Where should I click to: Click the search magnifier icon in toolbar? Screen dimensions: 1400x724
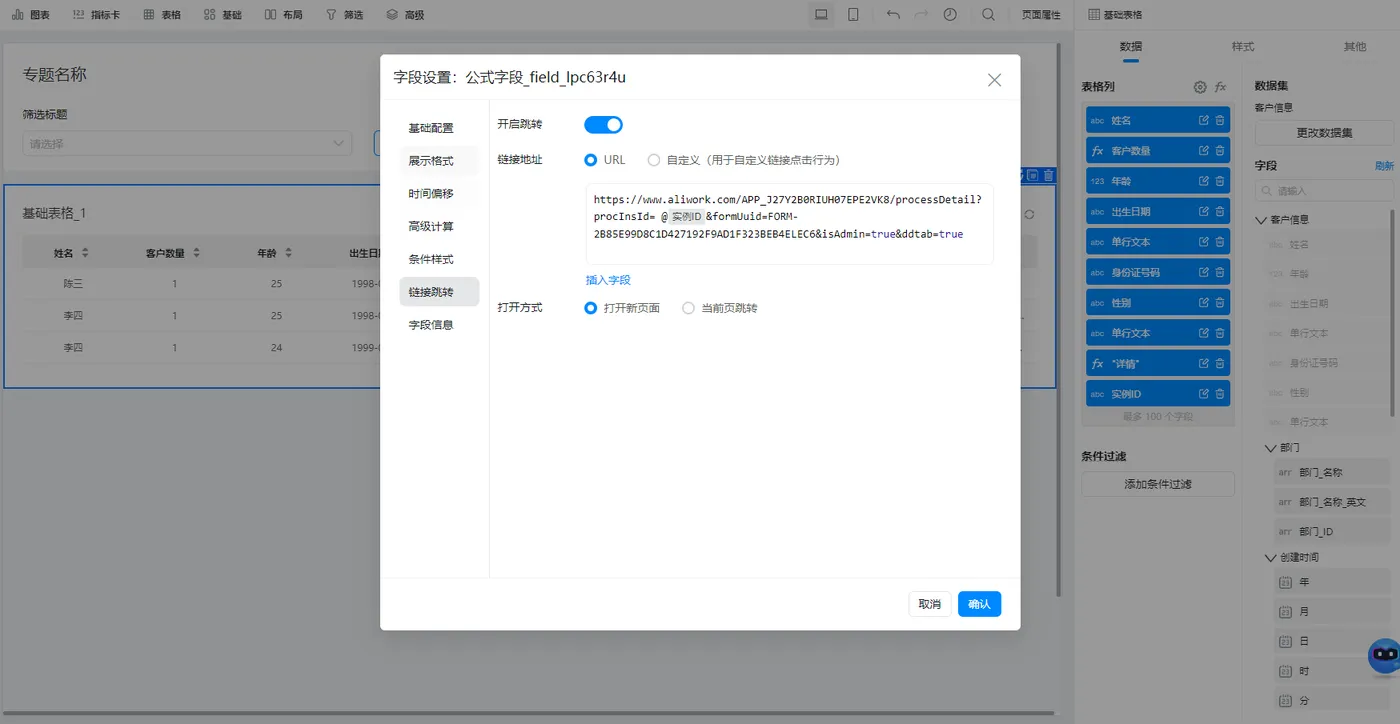pyautogui.click(x=988, y=15)
